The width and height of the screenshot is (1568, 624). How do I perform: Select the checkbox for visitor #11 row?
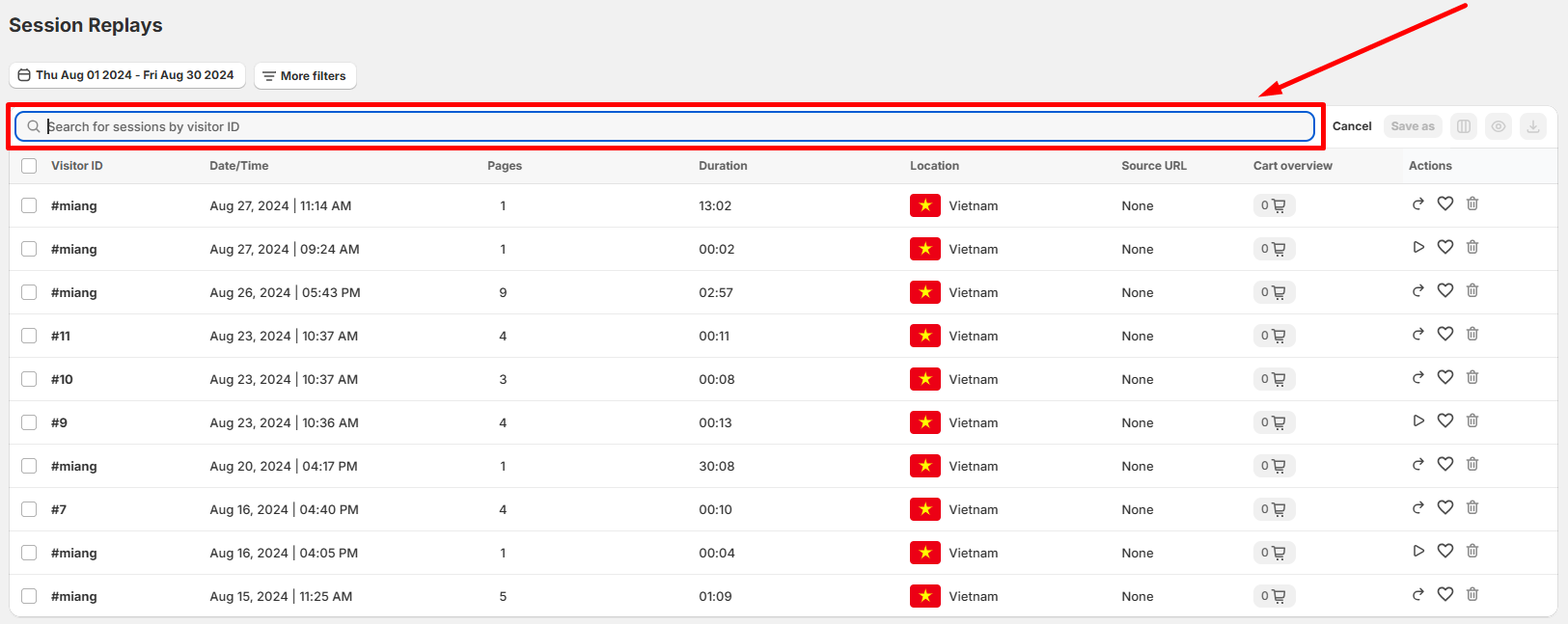click(x=29, y=336)
